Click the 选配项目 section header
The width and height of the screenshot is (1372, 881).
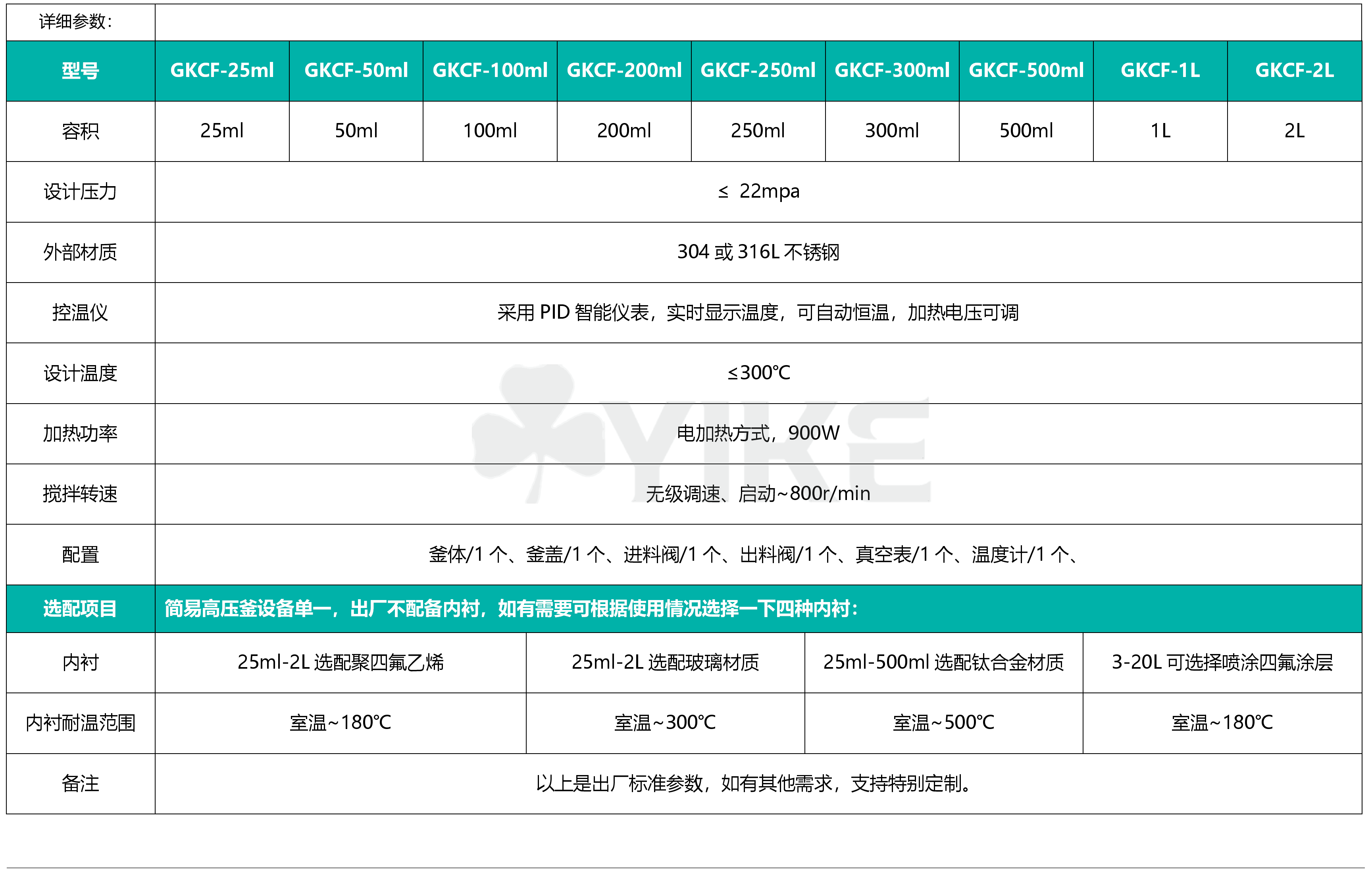(x=80, y=608)
